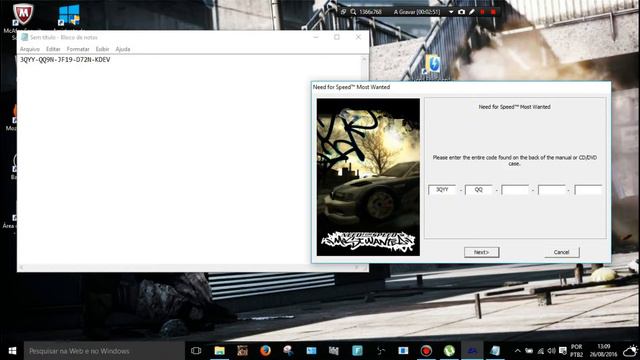The image size is (640, 360).
Task: Focus the first code field containing 3QYY
Action: tap(442, 190)
